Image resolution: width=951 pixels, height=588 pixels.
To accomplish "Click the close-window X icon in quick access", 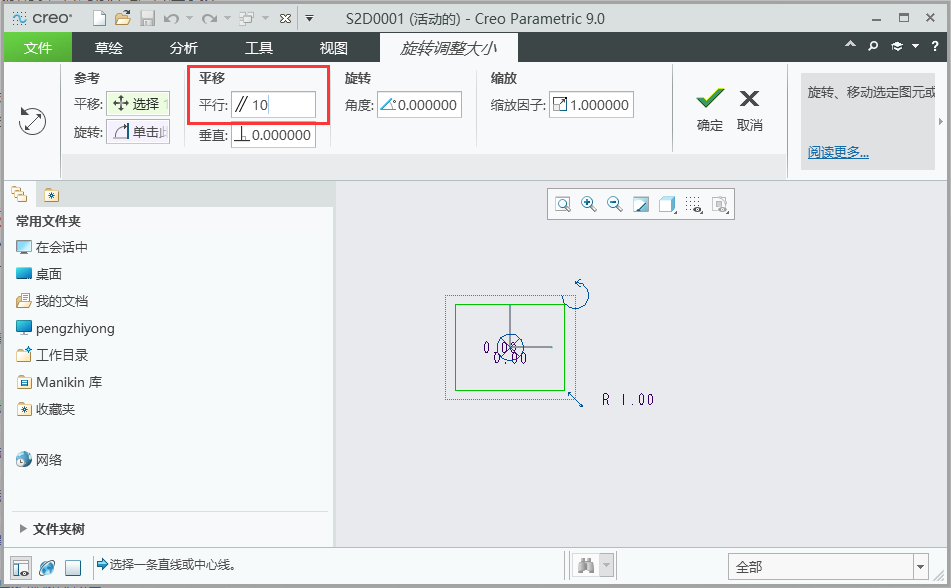I will (285, 19).
